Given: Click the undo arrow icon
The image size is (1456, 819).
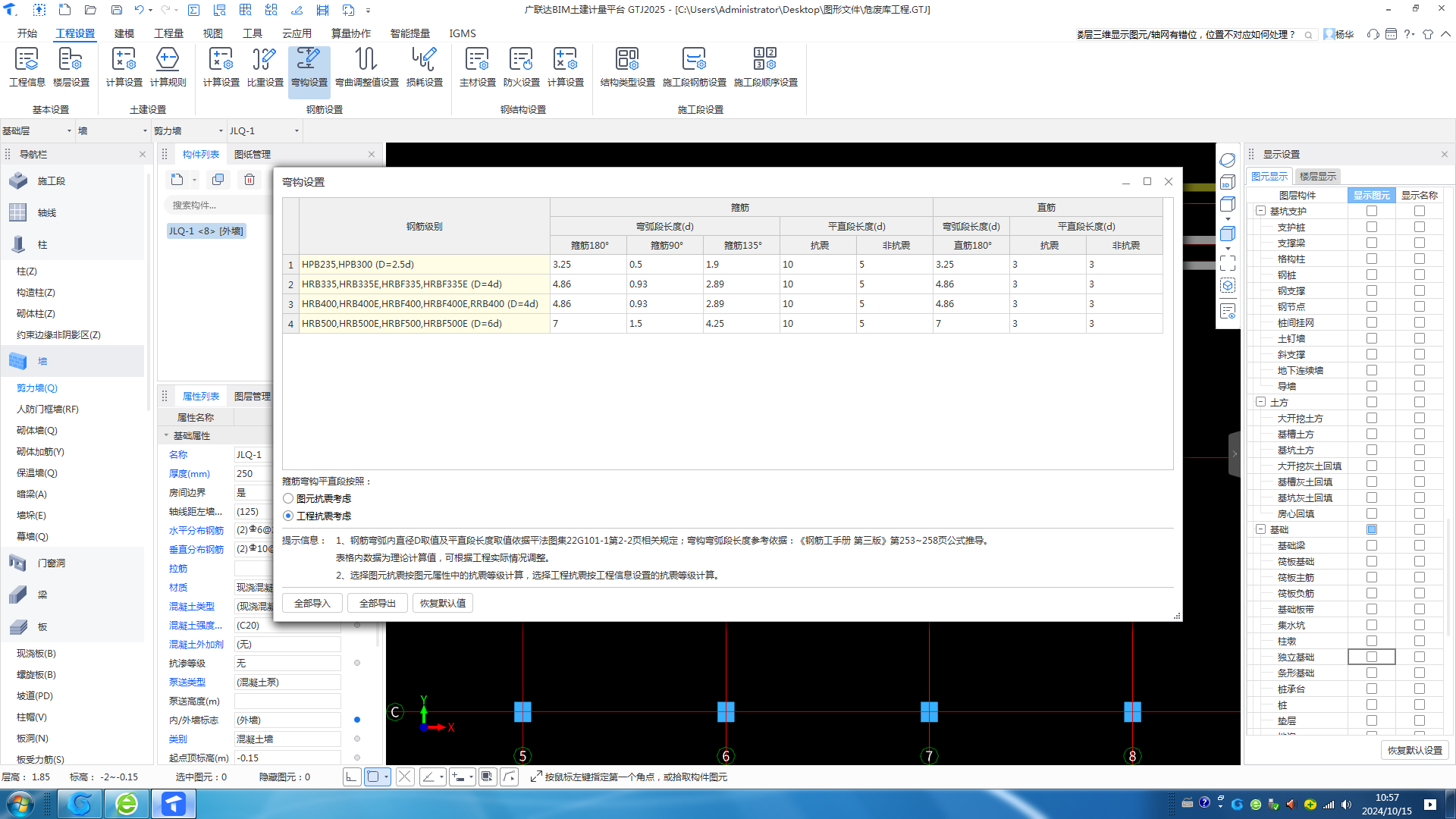Looking at the screenshot, I should pyautogui.click(x=139, y=10).
